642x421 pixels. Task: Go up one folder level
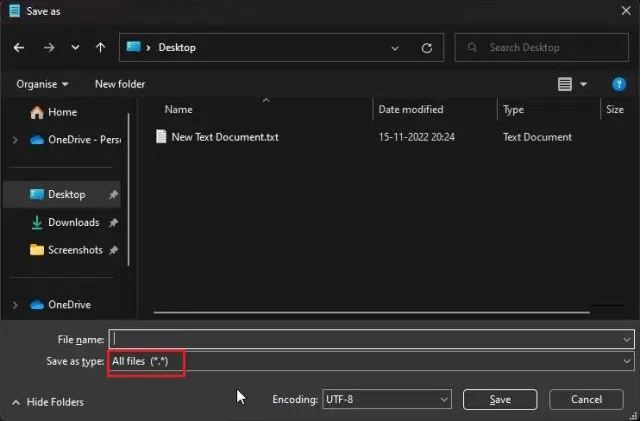tap(100, 47)
